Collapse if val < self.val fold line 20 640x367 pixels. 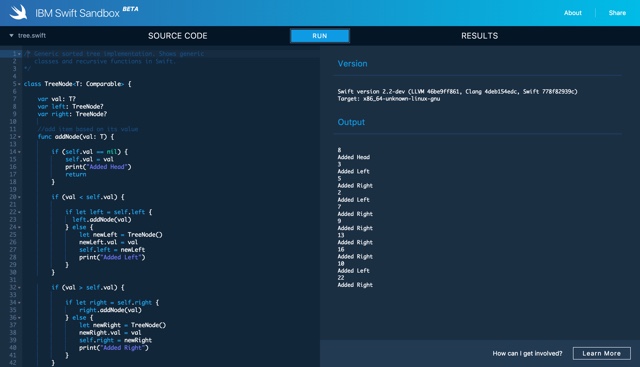[19, 197]
